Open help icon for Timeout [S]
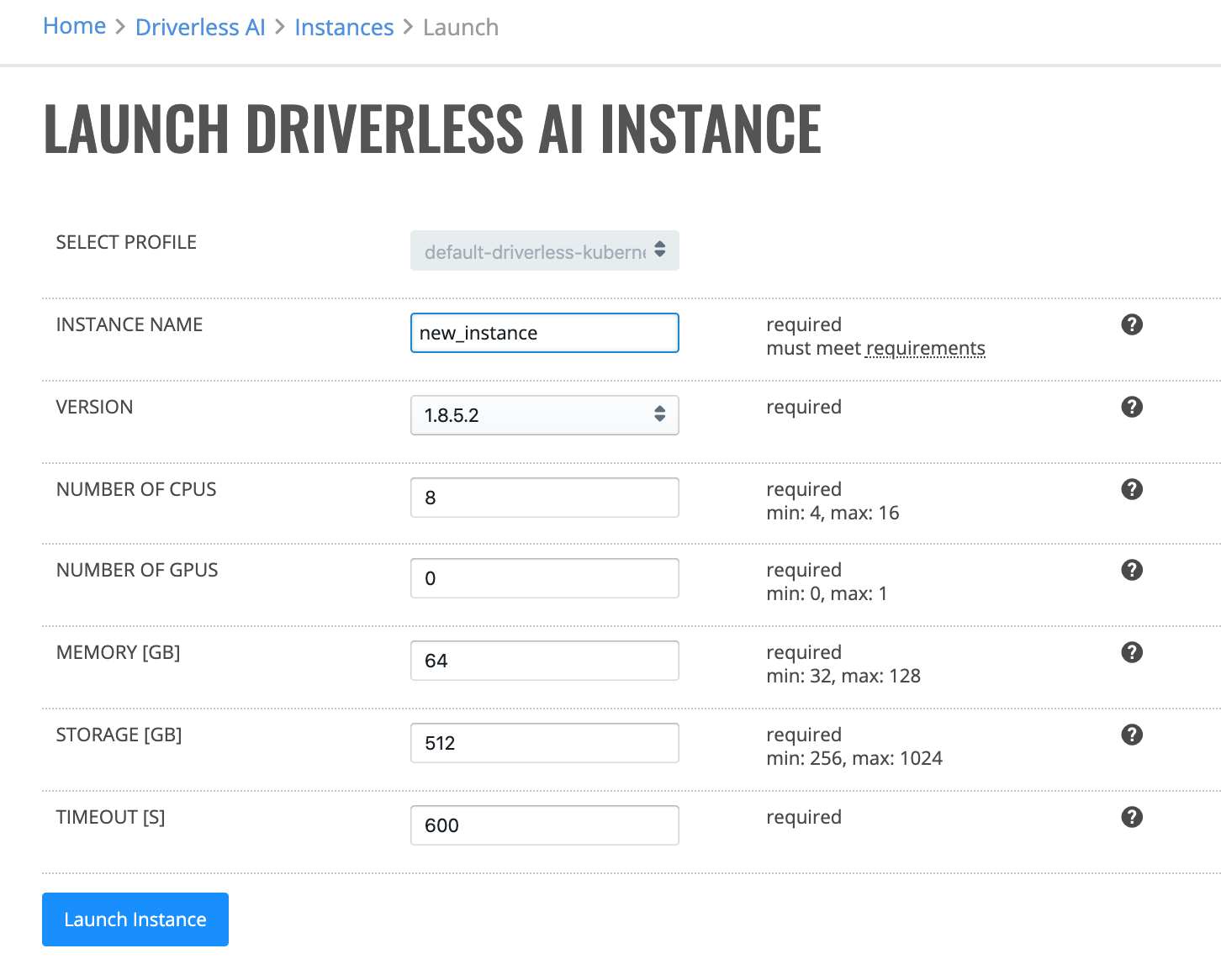Screen dimensions: 1221x980 (x=1132, y=817)
